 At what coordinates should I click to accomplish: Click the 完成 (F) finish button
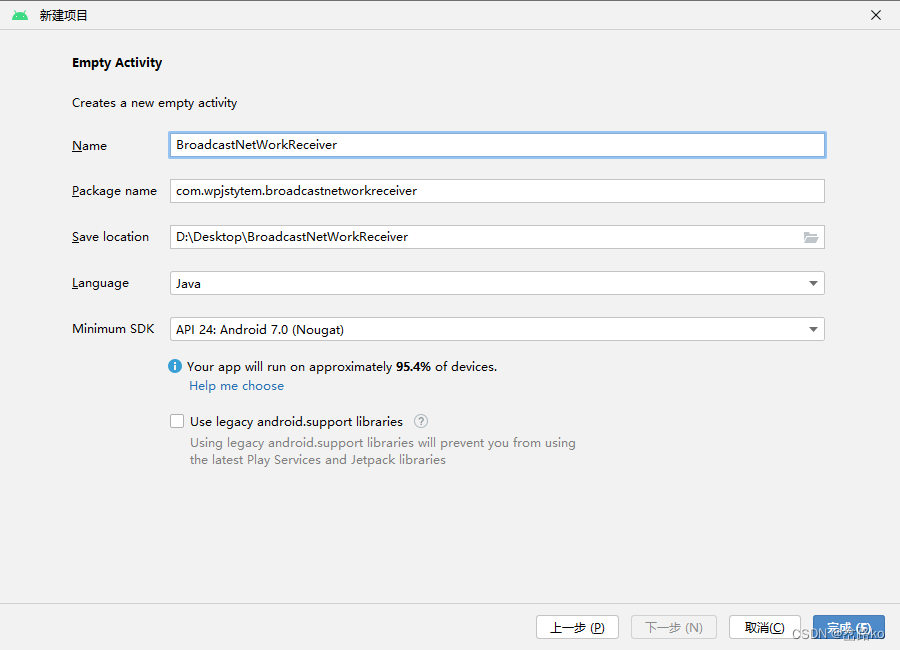849,627
